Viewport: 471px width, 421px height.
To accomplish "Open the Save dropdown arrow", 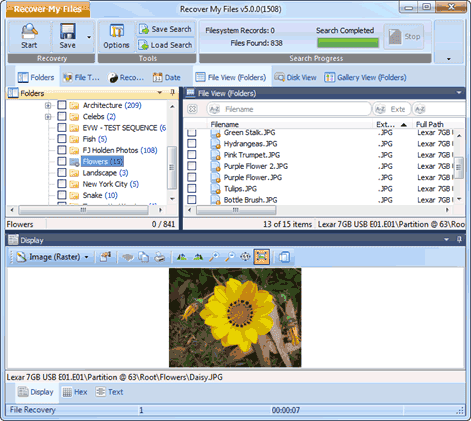I will (x=89, y=37).
